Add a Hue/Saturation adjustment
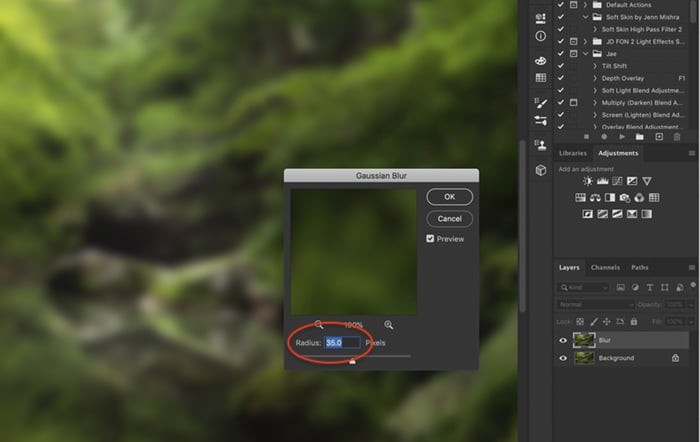 [580, 197]
